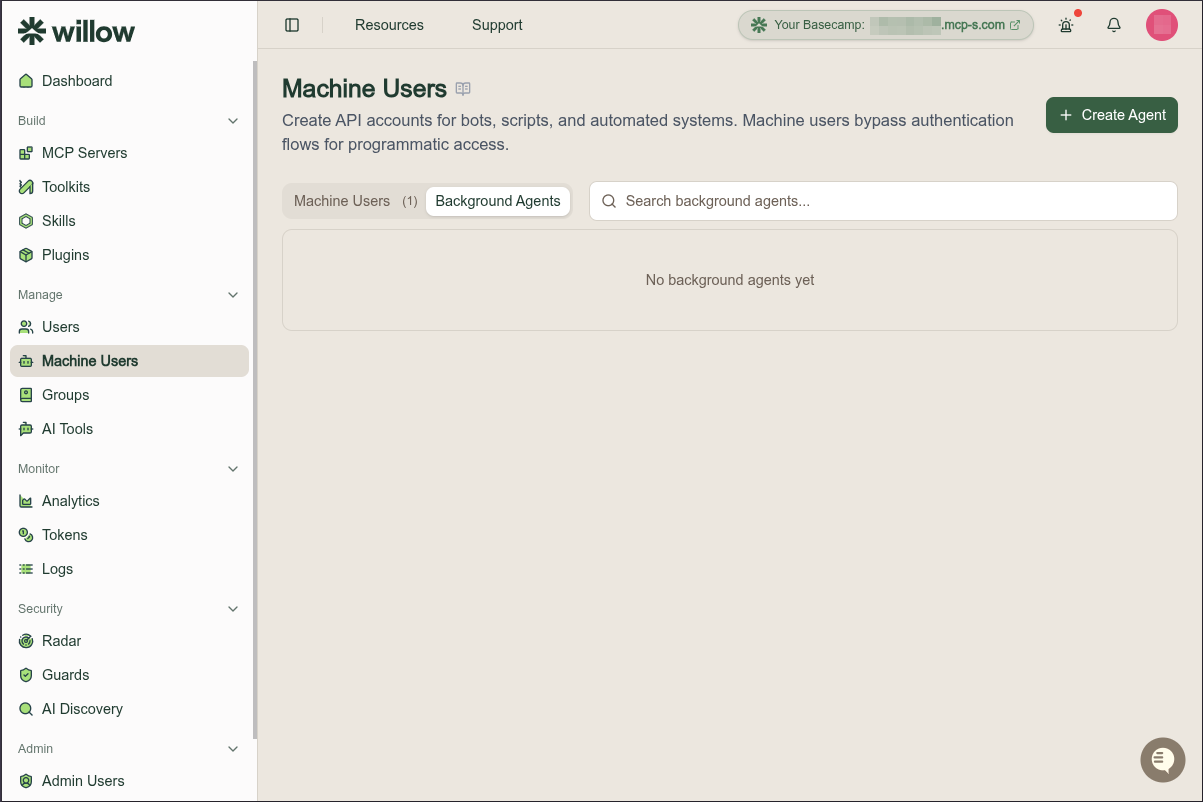Switch to the Machine Users tab
Image resolution: width=1203 pixels, height=802 pixels.
[355, 201]
